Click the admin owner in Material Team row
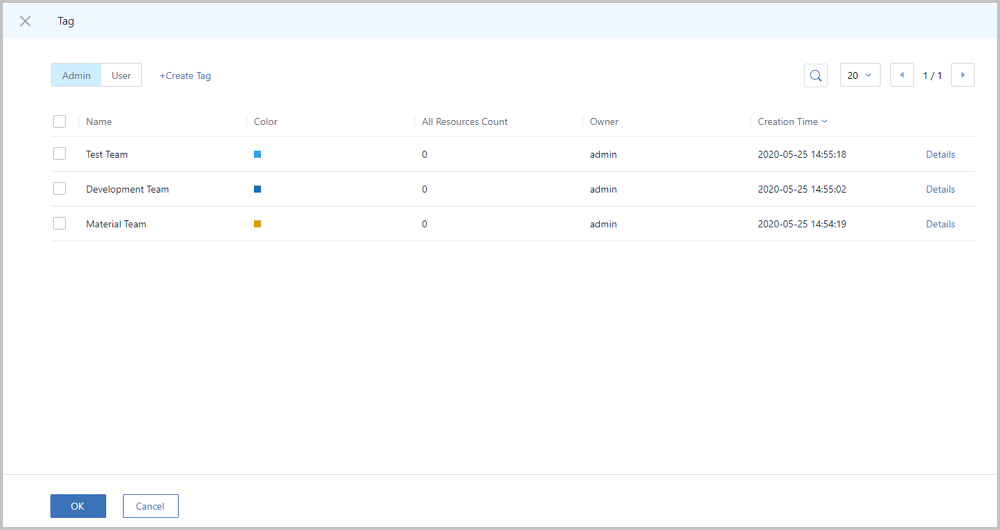1000x530 pixels. point(603,224)
